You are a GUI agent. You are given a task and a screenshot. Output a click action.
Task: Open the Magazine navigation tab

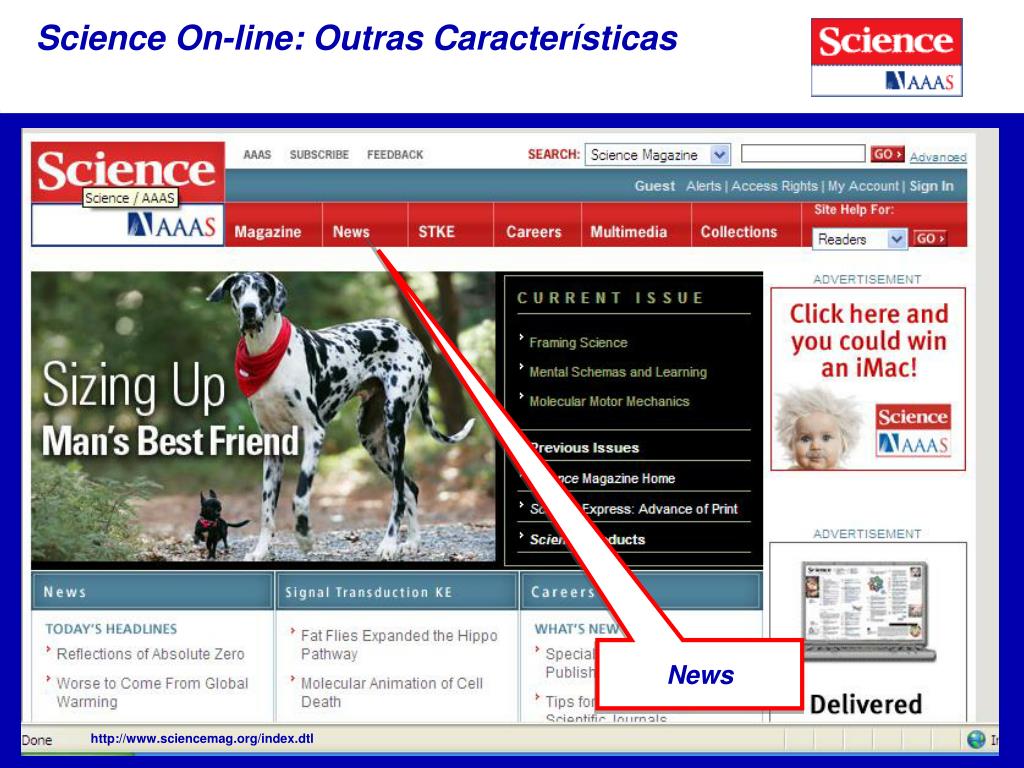268,232
